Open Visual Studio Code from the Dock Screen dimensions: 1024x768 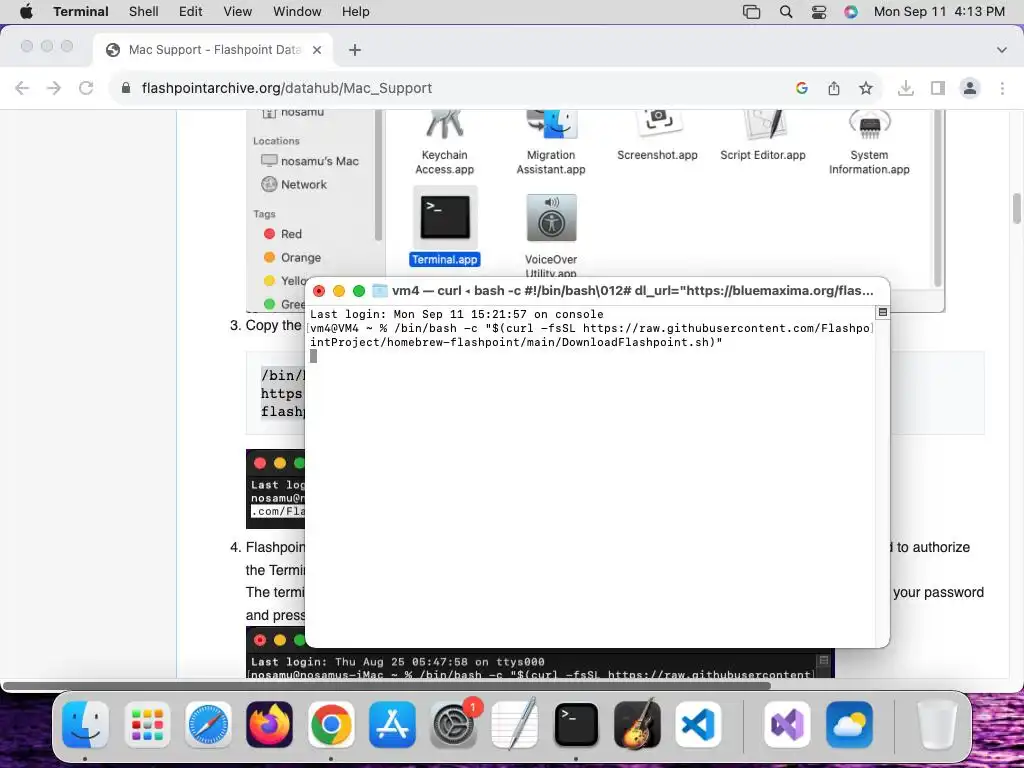pos(698,724)
